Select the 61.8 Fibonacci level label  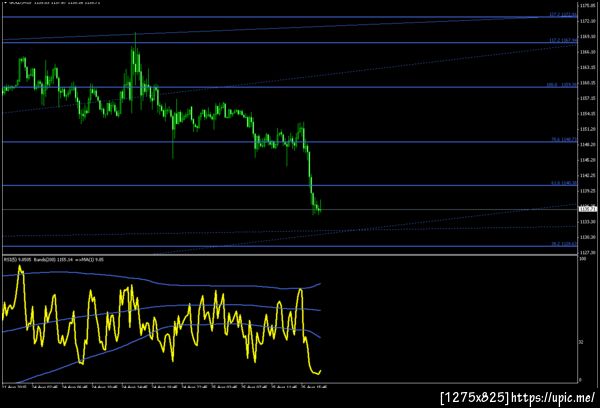(x=563, y=183)
